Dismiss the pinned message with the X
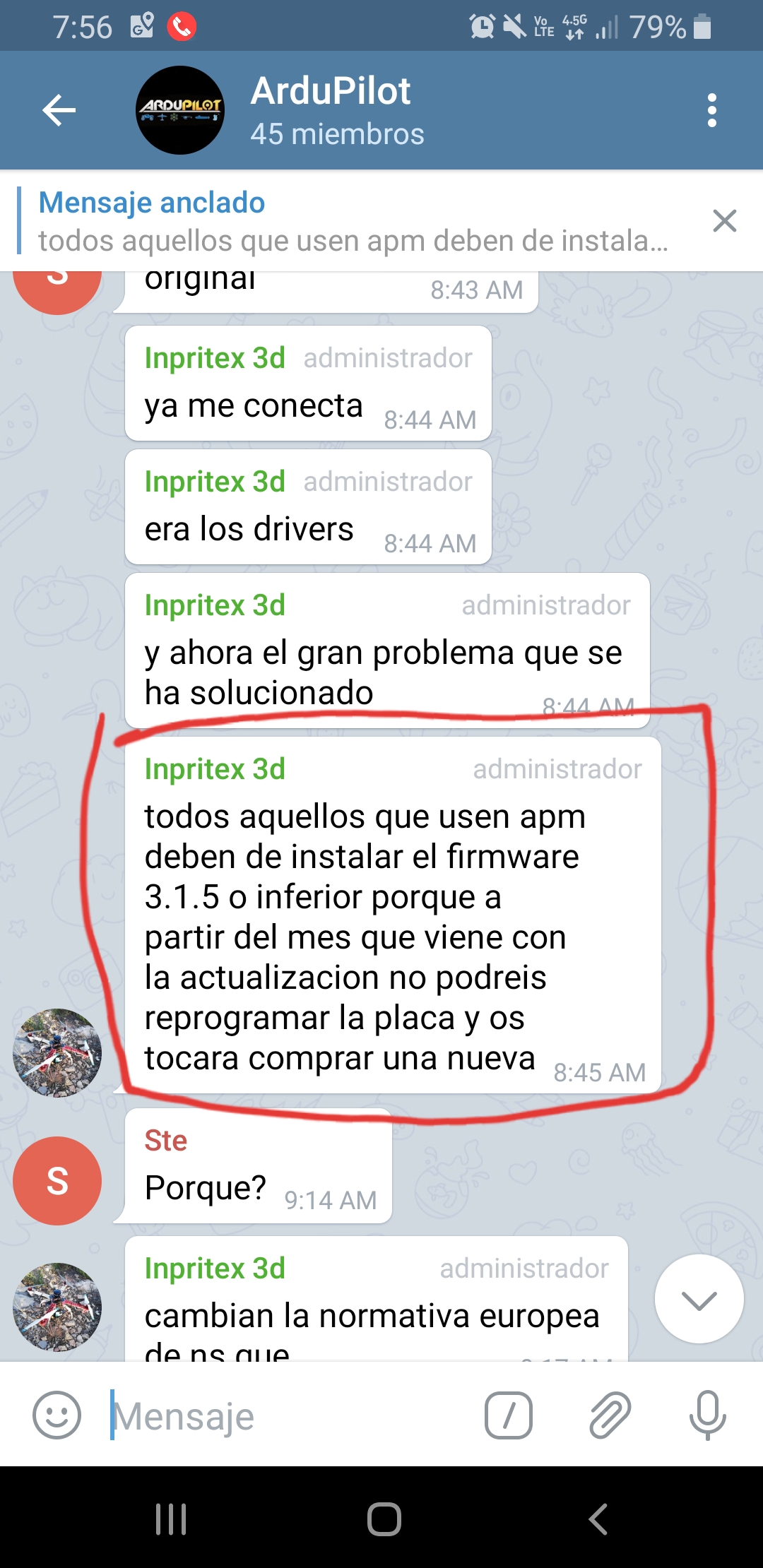The height and width of the screenshot is (1568, 763). pyautogui.click(x=725, y=221)
